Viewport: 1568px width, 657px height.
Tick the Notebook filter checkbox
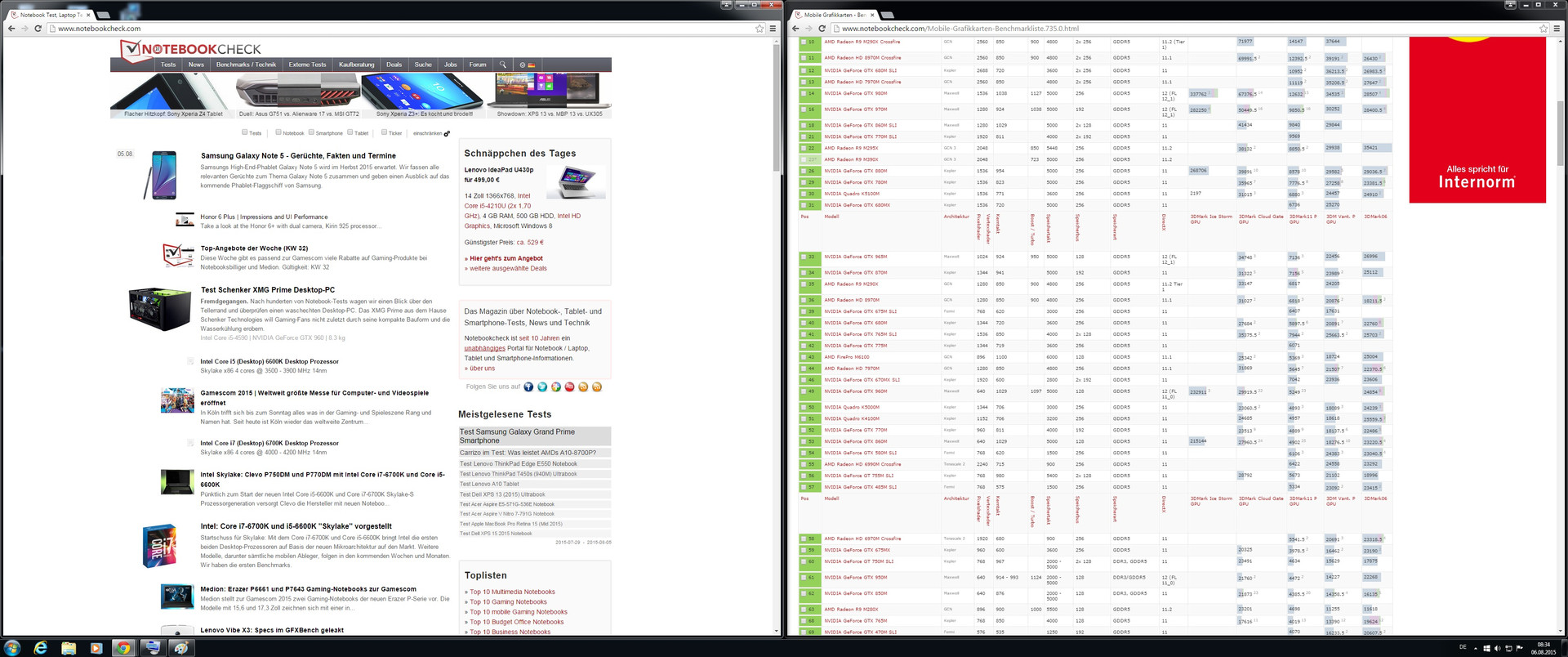point(278,132)
